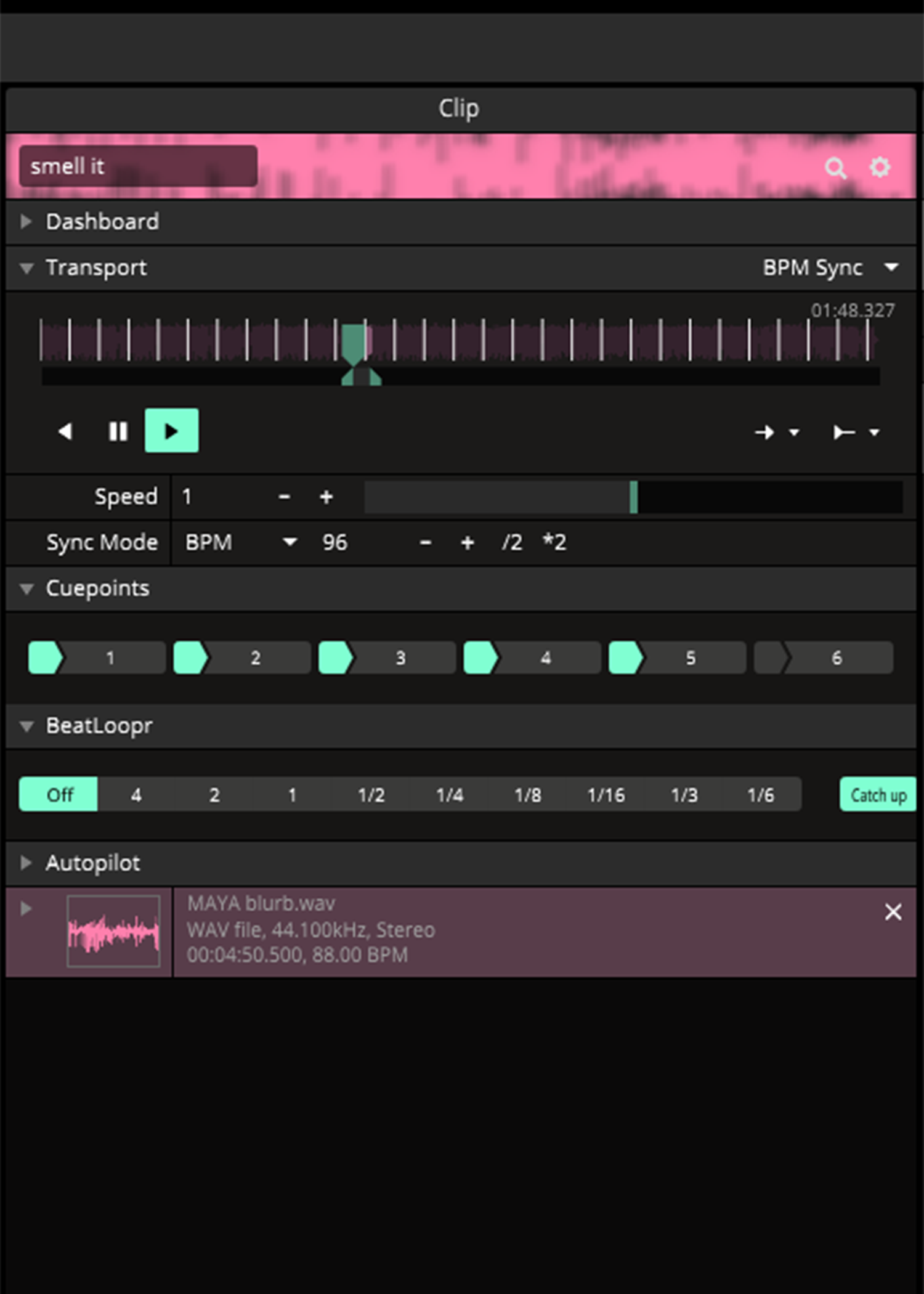
Task: Click the Catch up button
Action: point(877,795)
